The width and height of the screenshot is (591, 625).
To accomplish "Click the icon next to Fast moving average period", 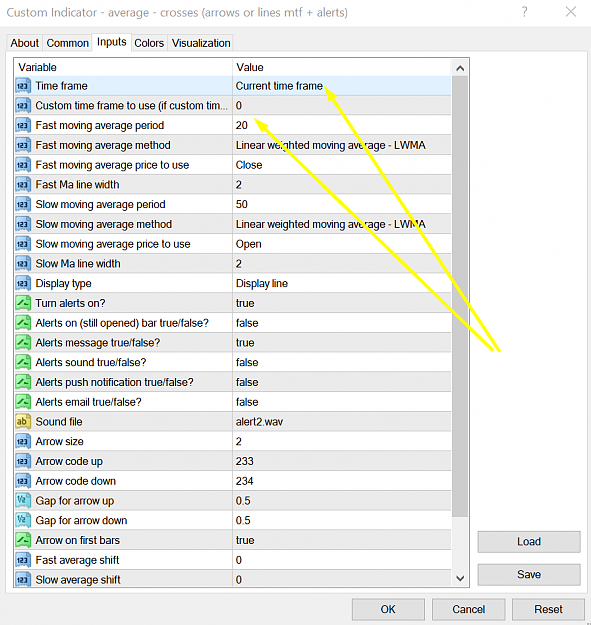I will pyautogui.click(x=23, y=125).
